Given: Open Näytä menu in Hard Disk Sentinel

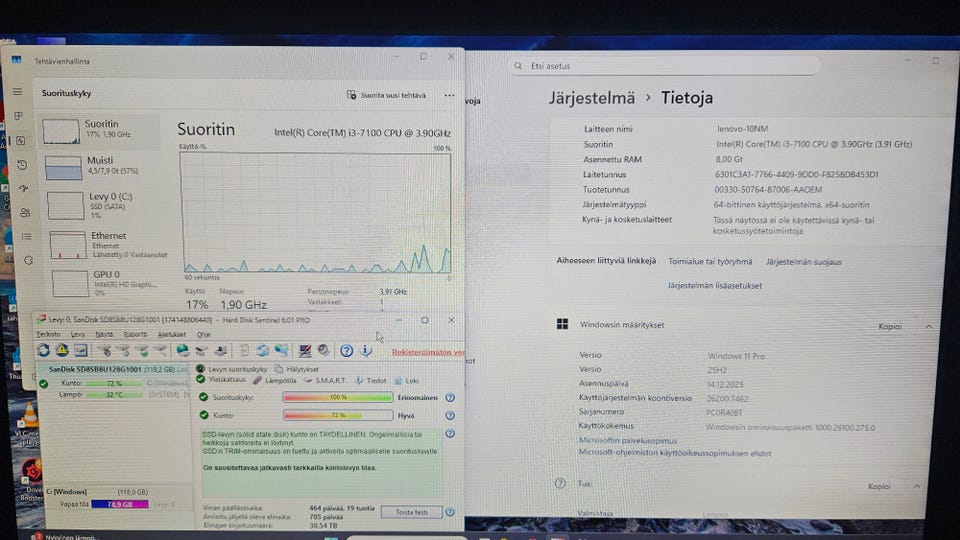Looking at the screenshot, I should (104, 334).
